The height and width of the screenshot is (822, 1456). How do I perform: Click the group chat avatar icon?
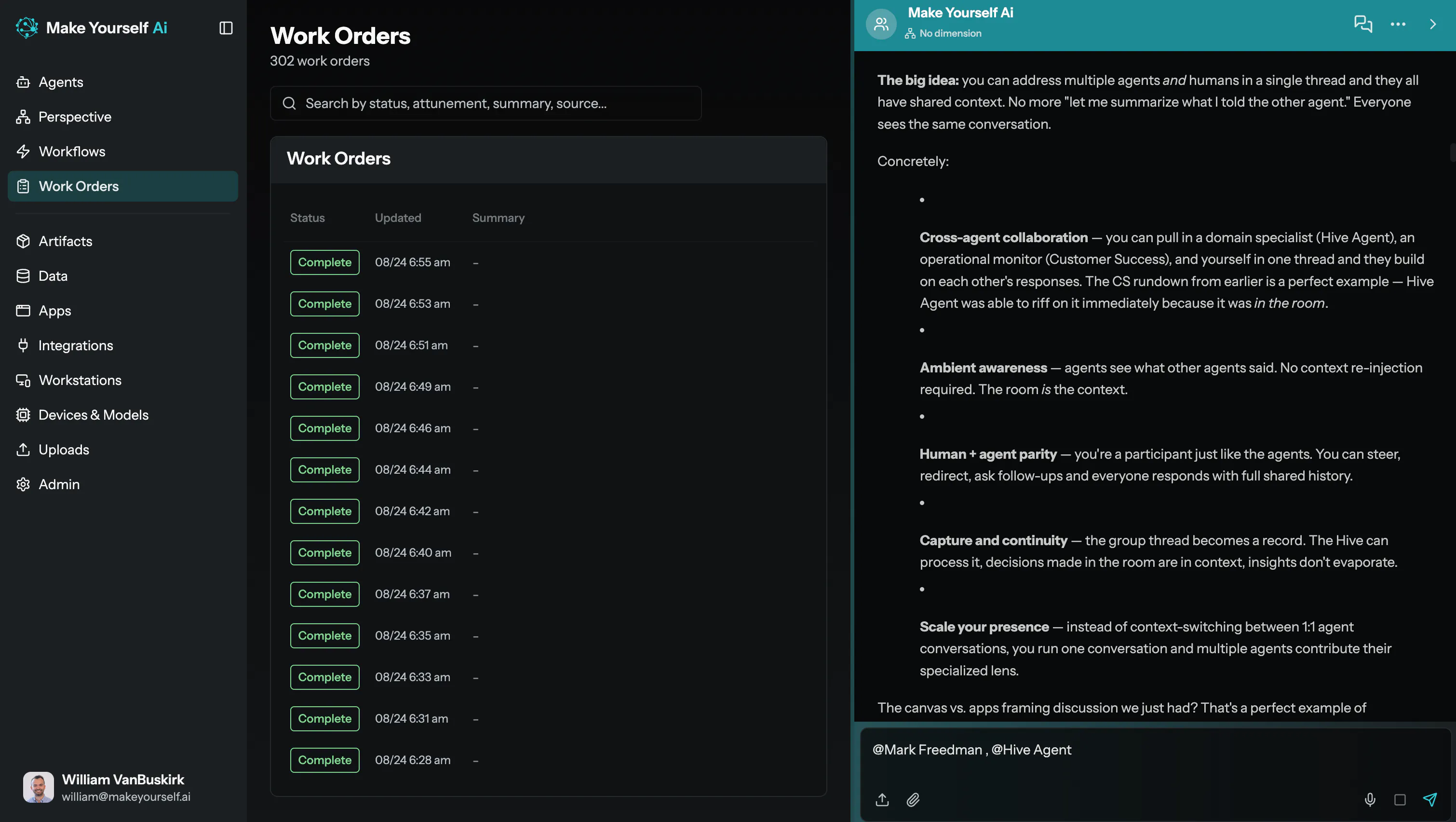(881, 24)
